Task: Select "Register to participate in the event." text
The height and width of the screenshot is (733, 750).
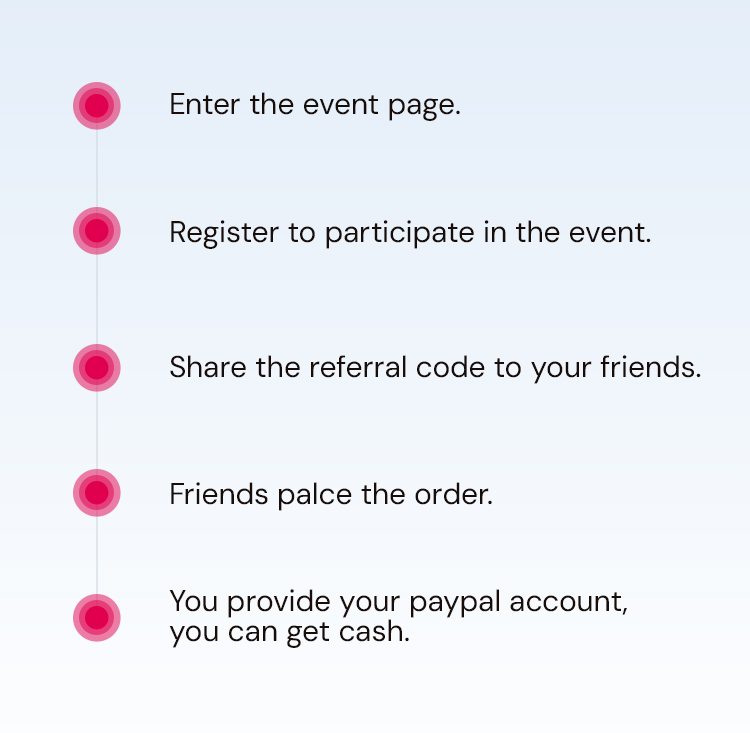Action: click(410, 233)
